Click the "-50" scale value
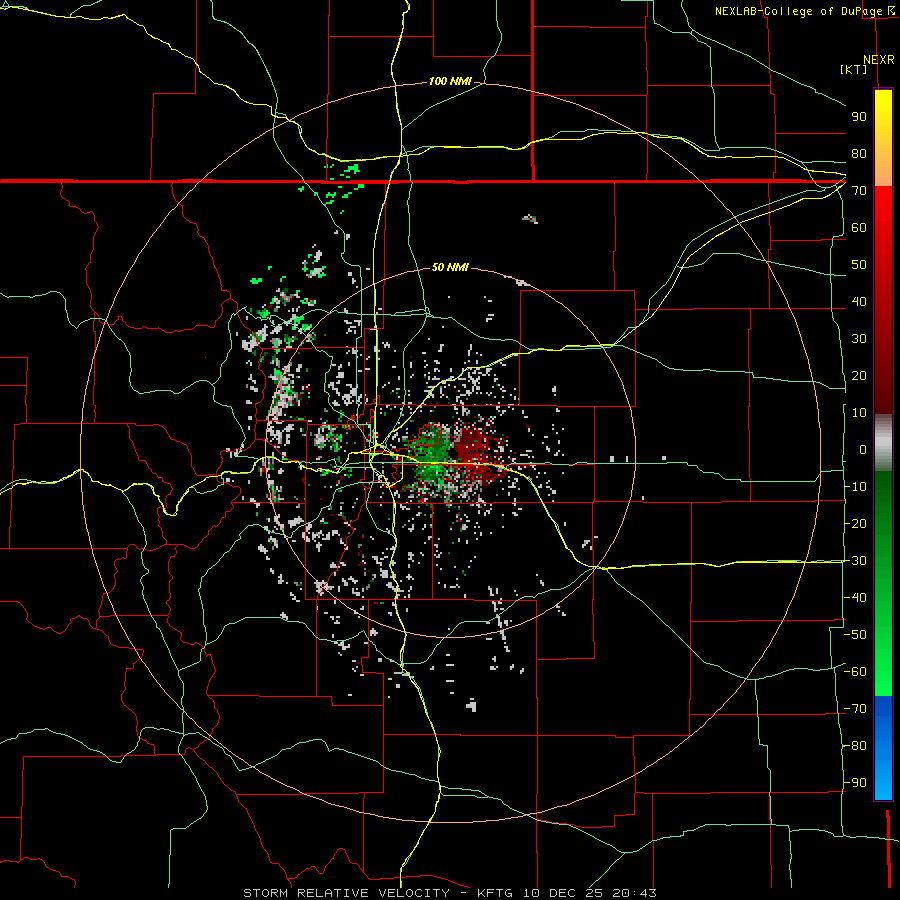The image size is (900, 900). pyautogui.click(x=855, y=635)
